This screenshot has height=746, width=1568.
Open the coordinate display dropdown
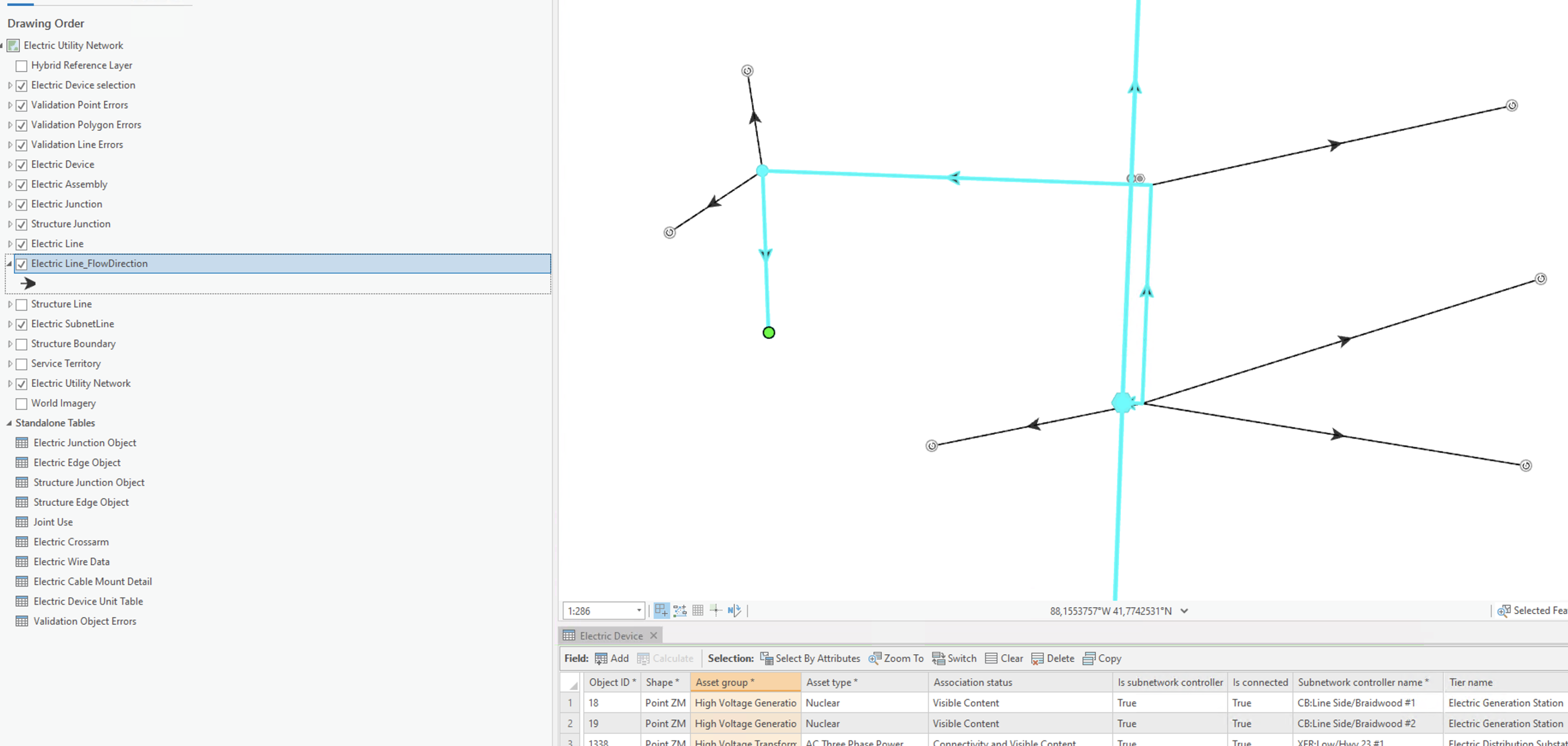pos(1183,611)
